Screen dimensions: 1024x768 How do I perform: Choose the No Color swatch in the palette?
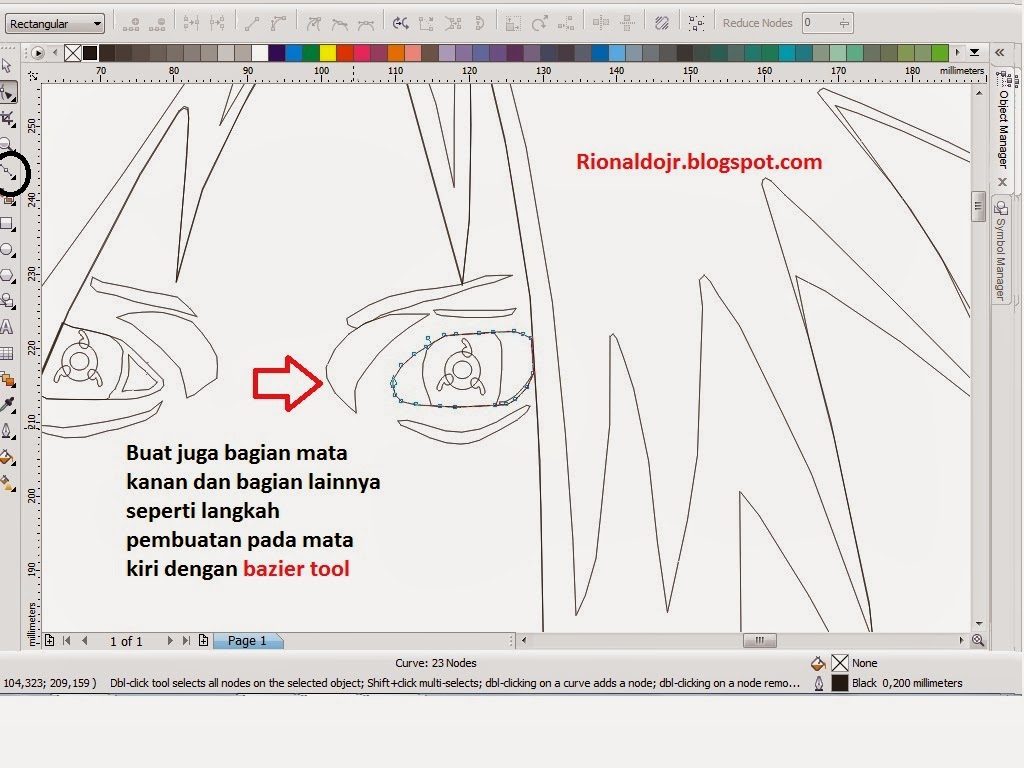point(73,52)
